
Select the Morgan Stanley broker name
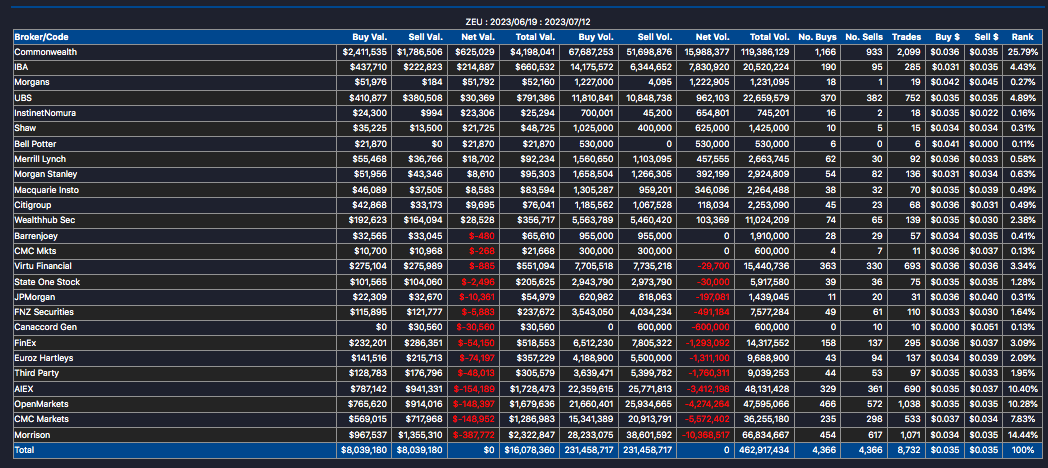point(46,174)
